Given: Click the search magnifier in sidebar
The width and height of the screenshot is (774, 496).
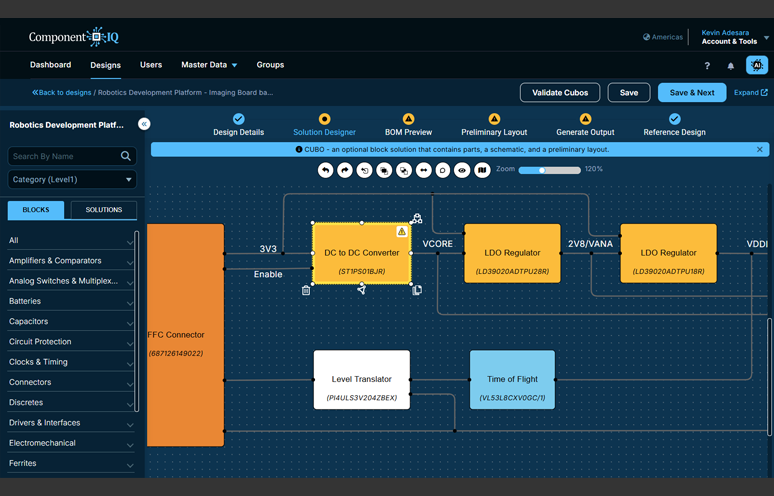Looking at the screenshot, I should (x=126, y=156).
